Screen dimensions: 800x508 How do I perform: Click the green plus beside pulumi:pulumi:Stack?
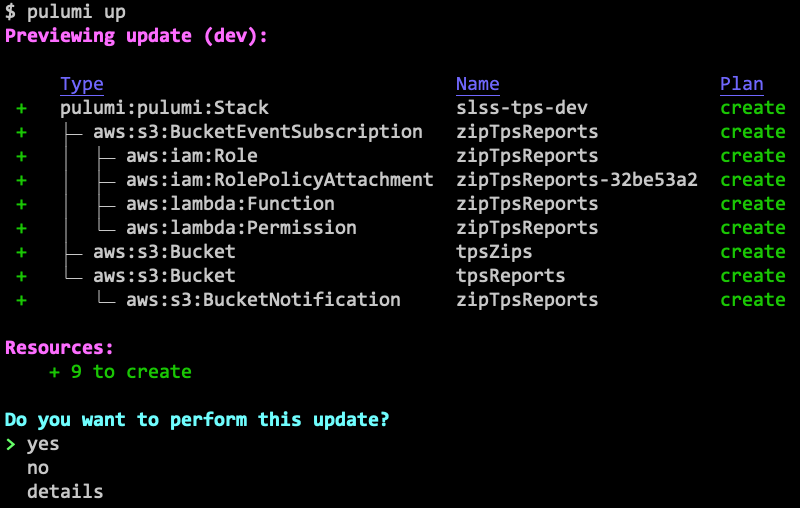(x=21, y=108)
